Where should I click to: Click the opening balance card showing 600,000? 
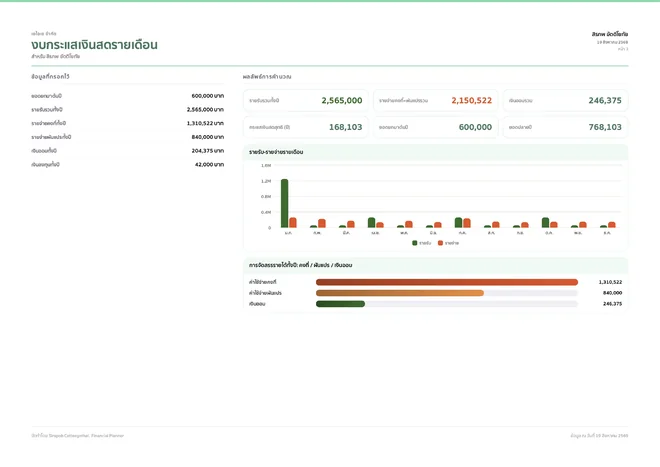(435, 127)
